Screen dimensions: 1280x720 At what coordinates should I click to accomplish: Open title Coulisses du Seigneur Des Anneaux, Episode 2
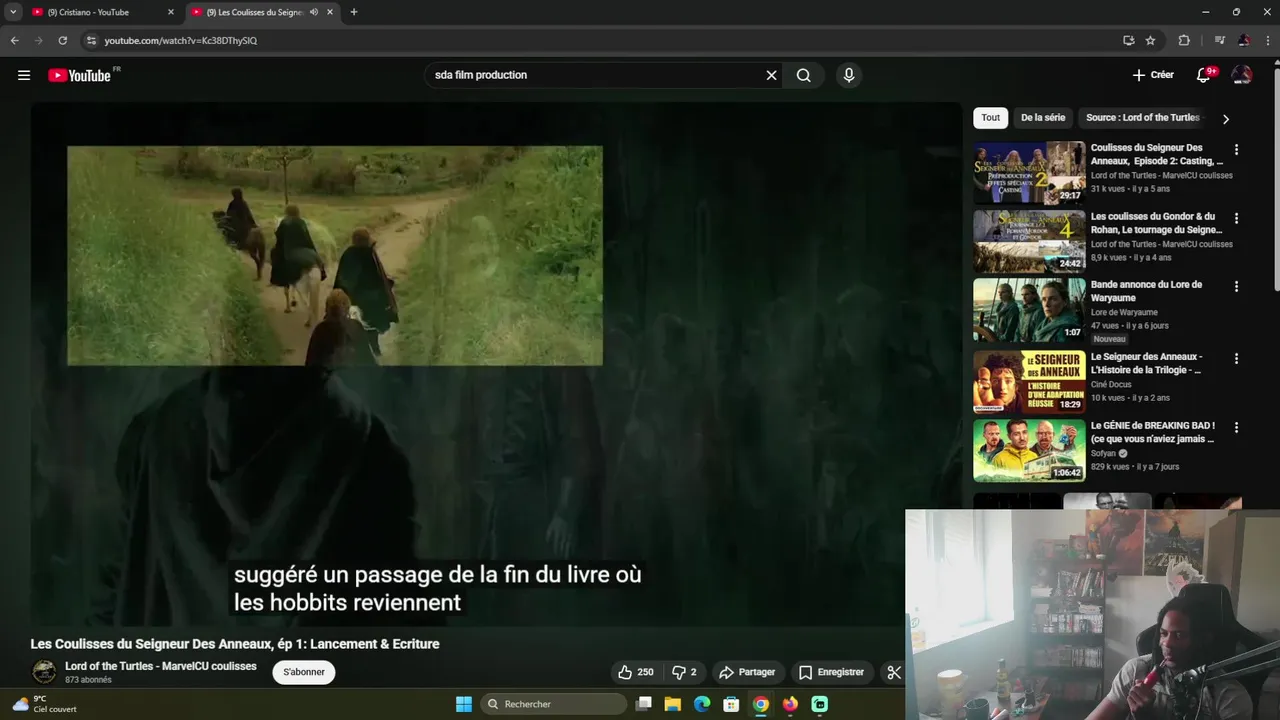tap(1156, 154)
